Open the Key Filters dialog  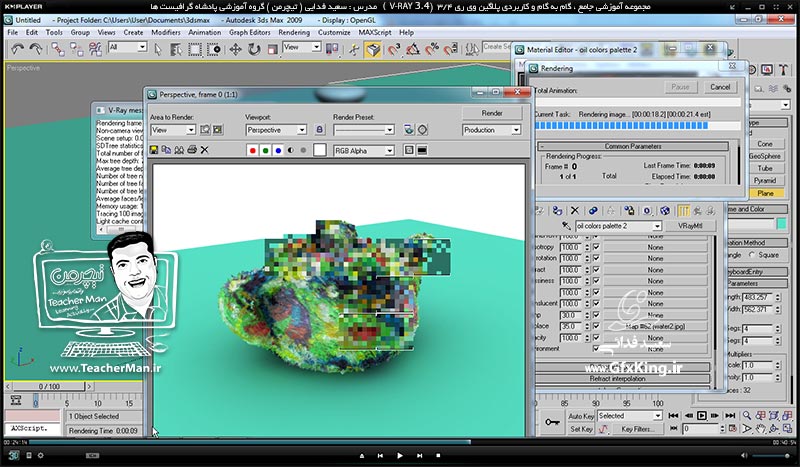tap(638, 429)
